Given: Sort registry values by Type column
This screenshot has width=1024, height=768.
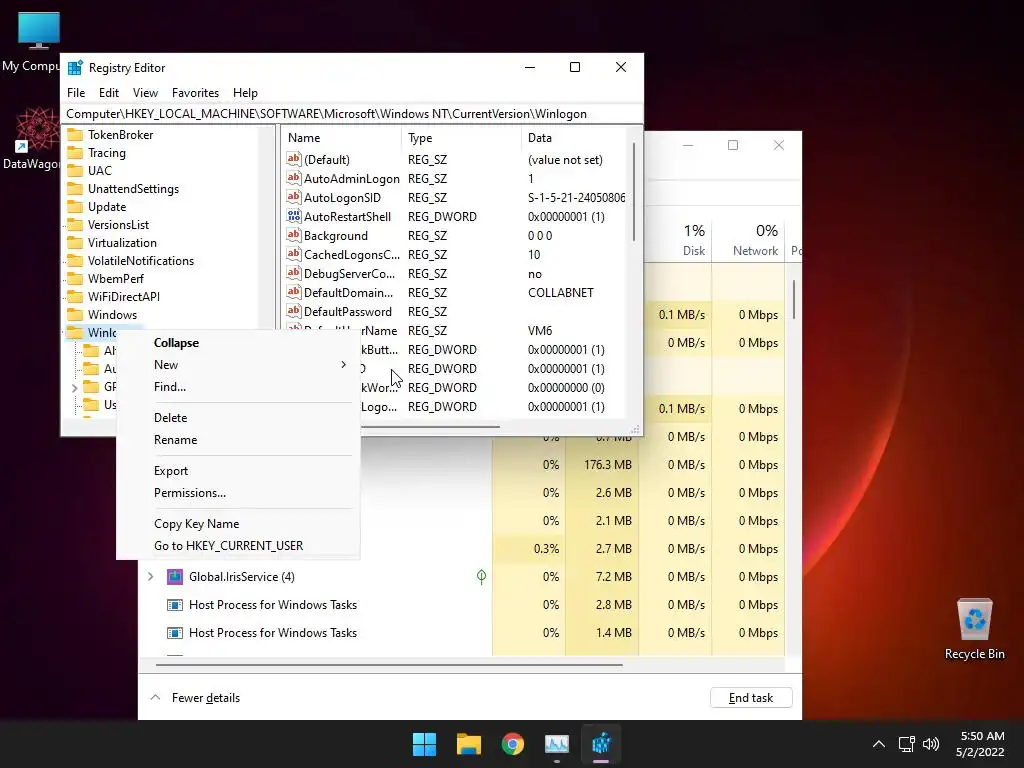Looking at the screenshot, I should [461, 138].
